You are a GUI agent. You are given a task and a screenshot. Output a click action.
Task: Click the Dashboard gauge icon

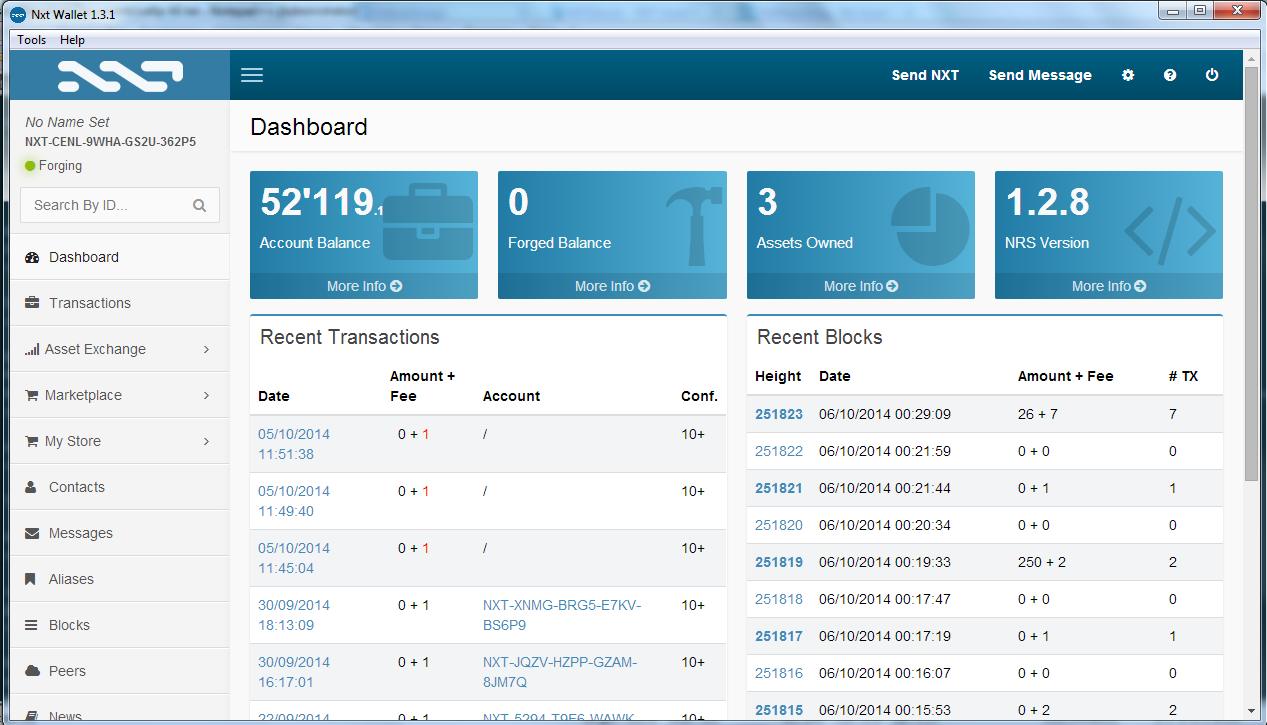coord(31,257)
